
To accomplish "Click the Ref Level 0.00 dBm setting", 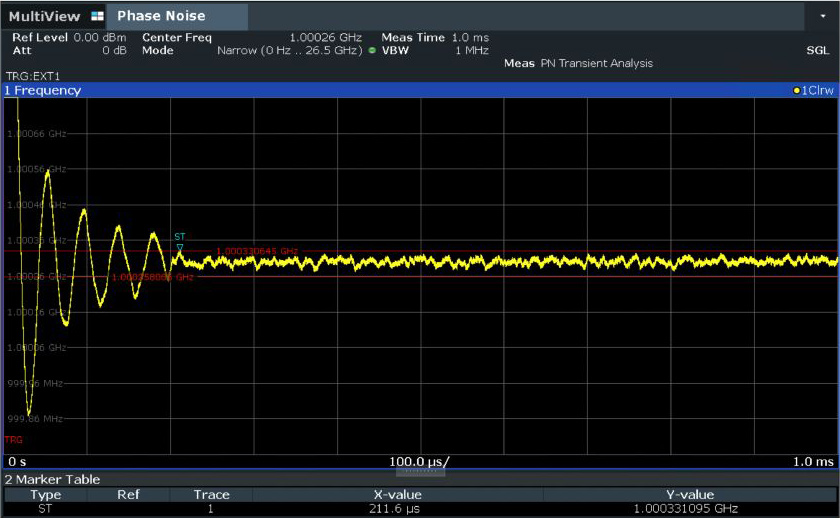I will click(x=68, y=37).
